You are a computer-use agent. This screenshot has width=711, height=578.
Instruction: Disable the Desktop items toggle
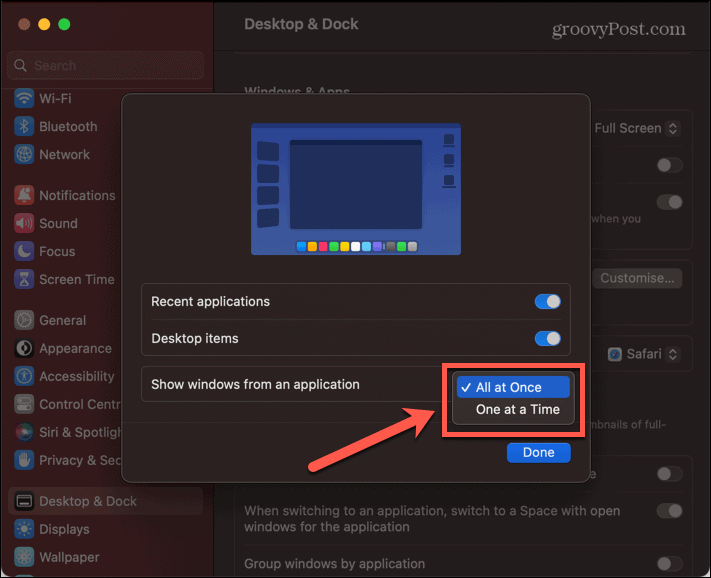coord(547,339)
